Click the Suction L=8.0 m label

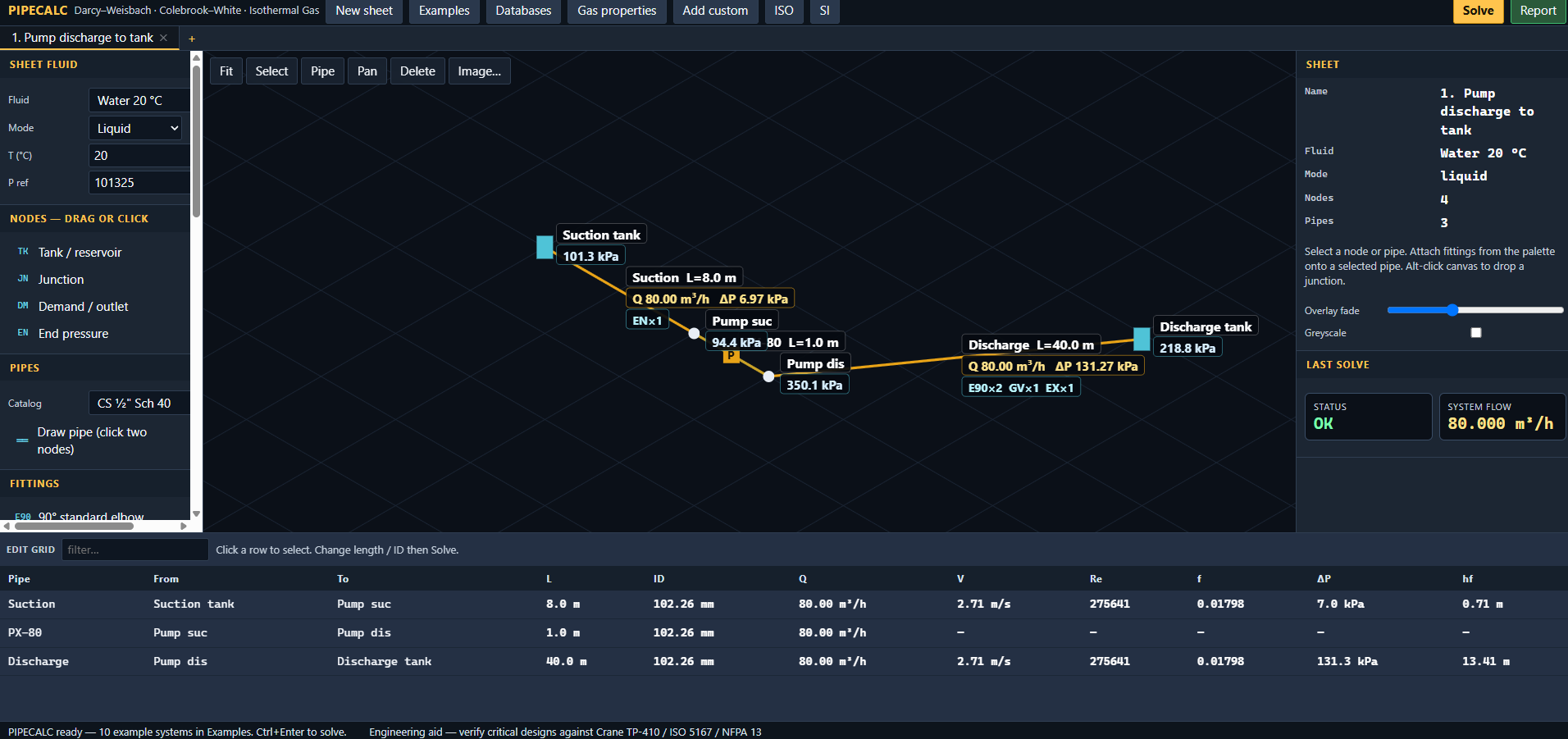coord(684,277)
